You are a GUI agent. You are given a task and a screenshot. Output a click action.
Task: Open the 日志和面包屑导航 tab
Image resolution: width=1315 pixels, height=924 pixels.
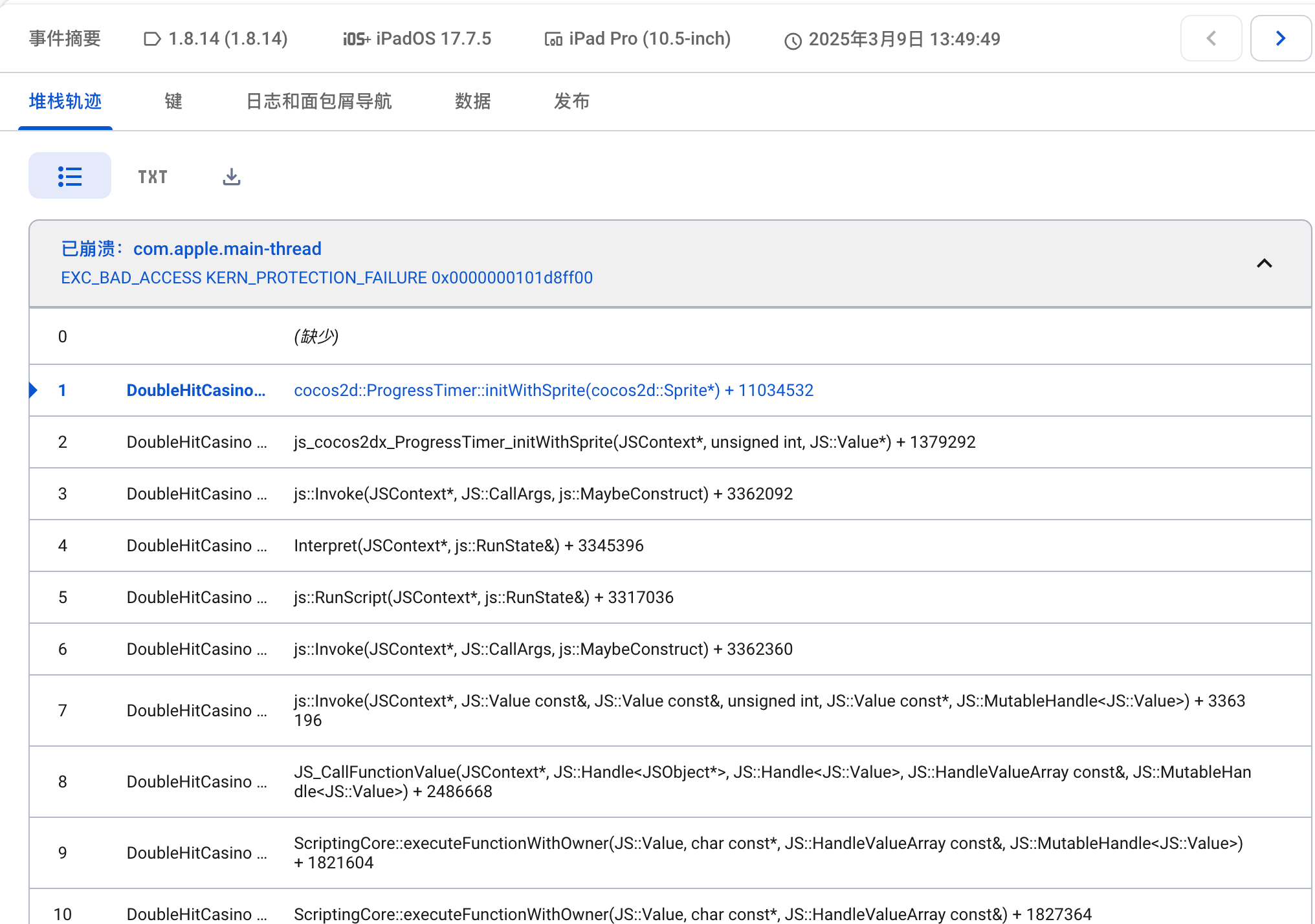tap(318, 102)
